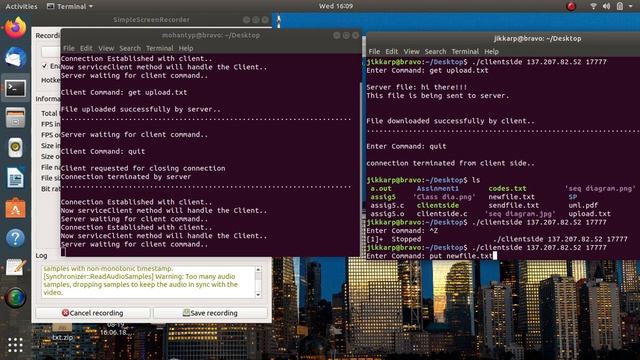Click 'uml.pdf' in the ls listing
This screenshot has height=360, width=640.
583,205
